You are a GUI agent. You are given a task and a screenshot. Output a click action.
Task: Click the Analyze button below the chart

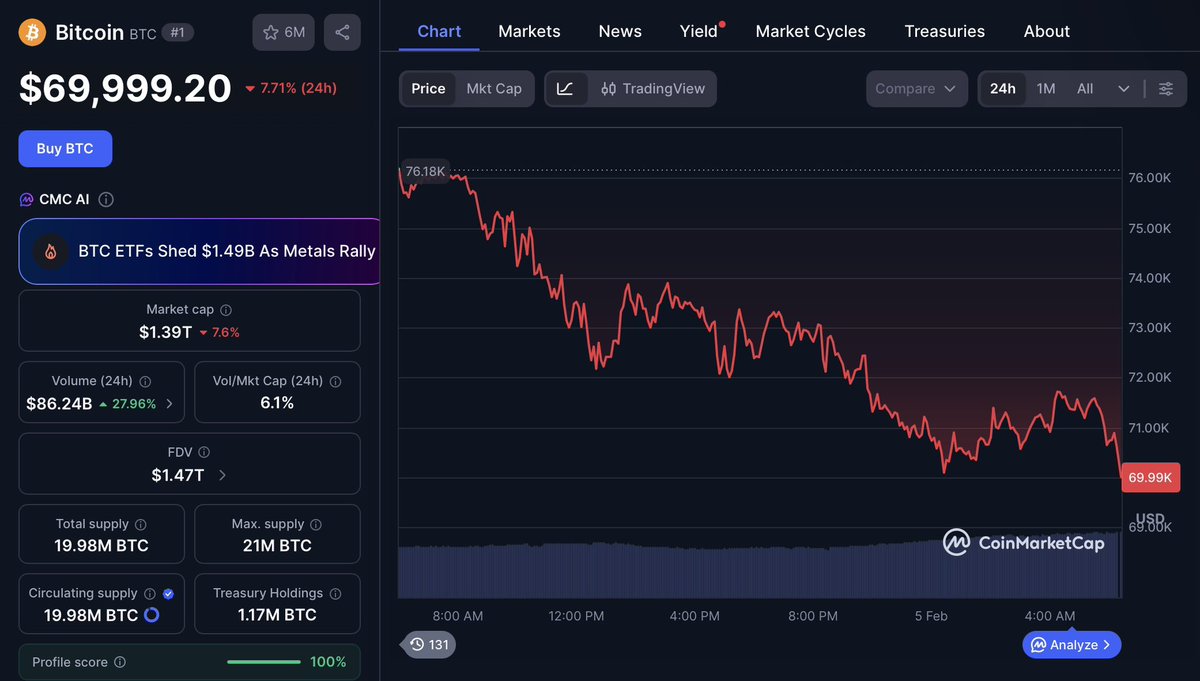click(x=1070, y=644)
